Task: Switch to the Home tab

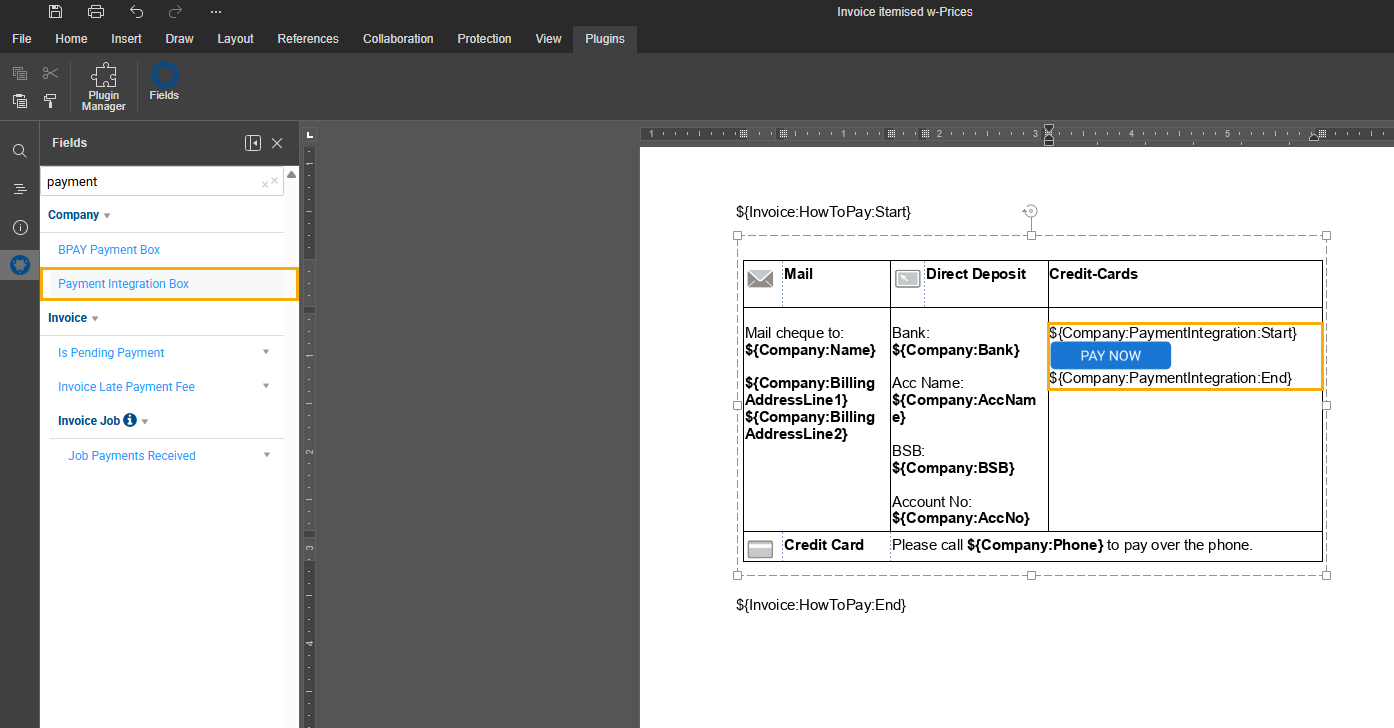Action: 71,38
